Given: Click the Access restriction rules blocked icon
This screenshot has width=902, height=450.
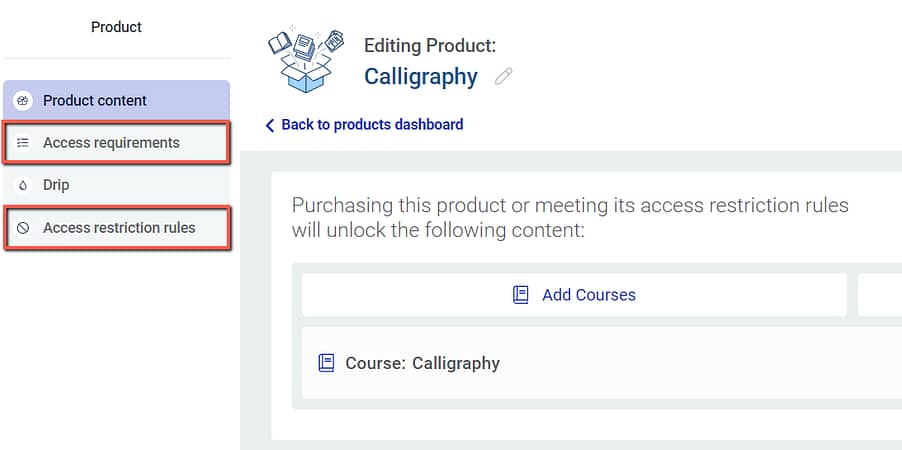Looking at the screenshot, I should click(23, 228).
